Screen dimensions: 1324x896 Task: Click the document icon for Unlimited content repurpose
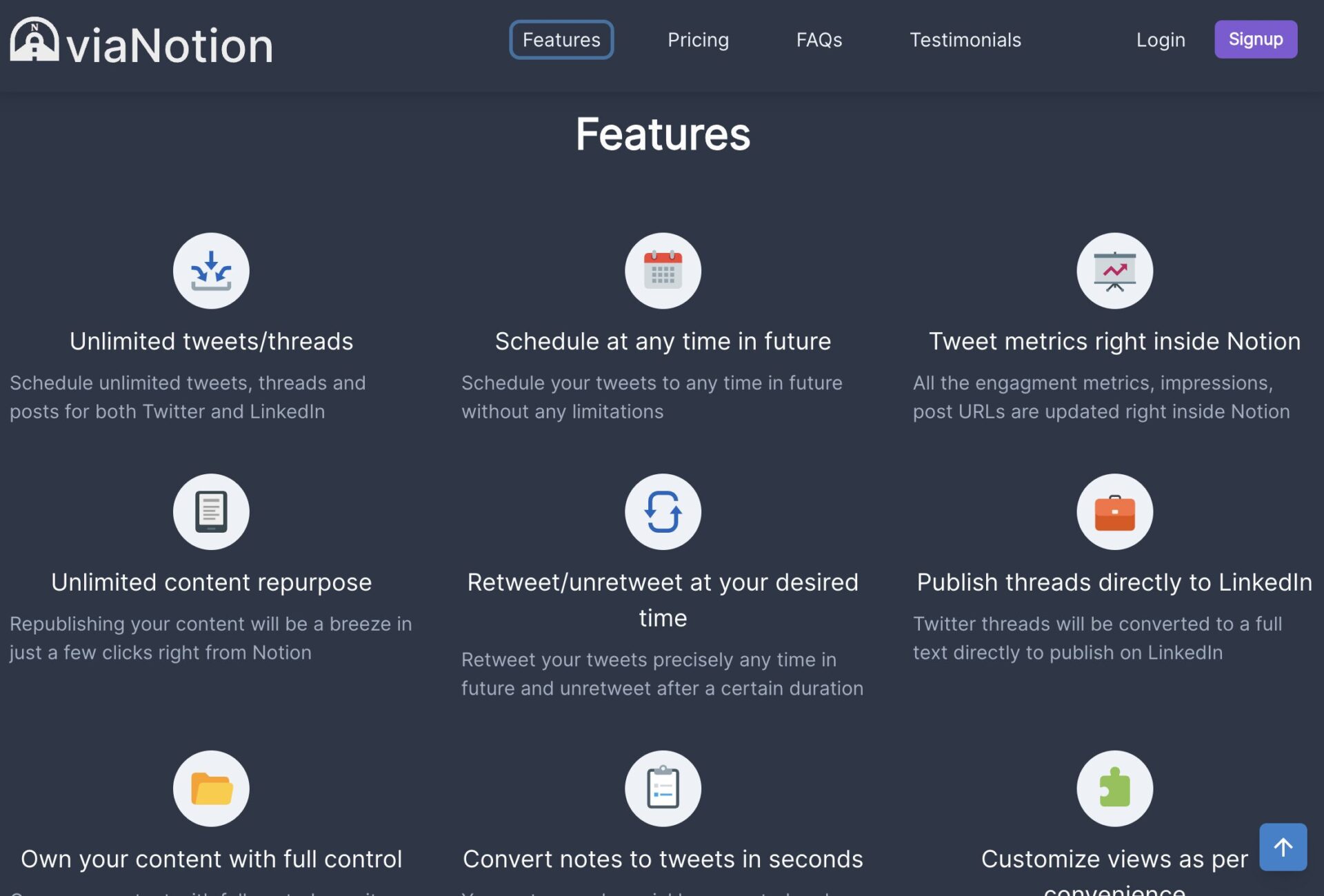[x=211, y=511]
